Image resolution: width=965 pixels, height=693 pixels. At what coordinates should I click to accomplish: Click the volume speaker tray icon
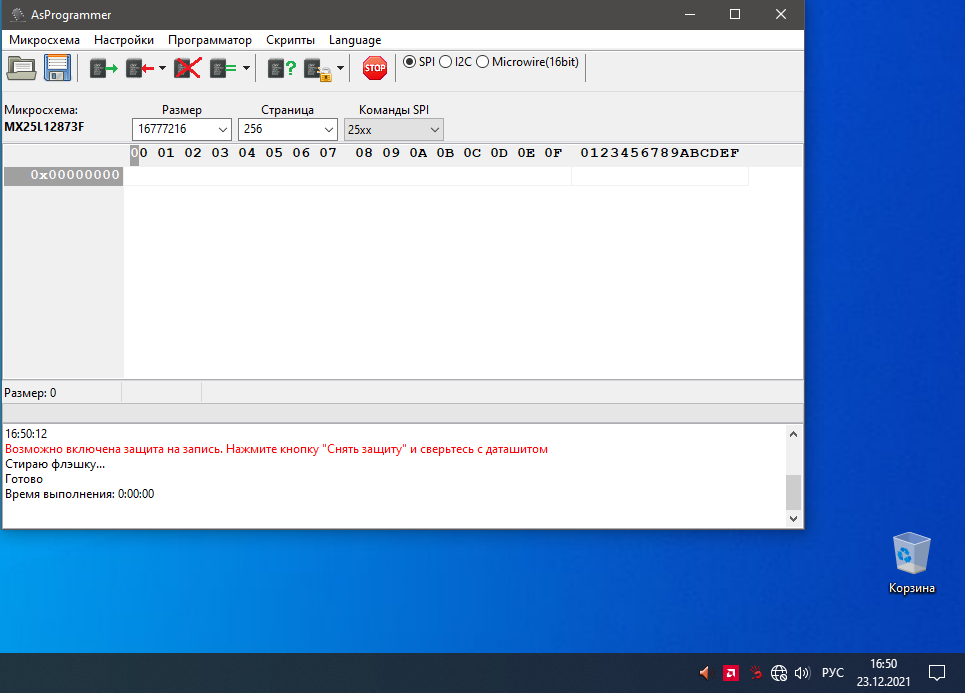click(802, 673)
